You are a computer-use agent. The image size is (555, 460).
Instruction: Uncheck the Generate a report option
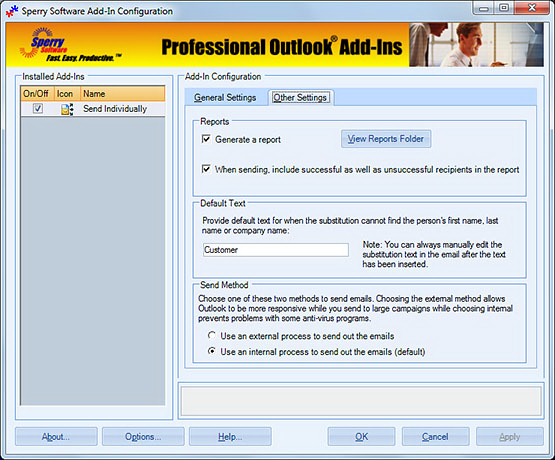[x=206, y=139]
